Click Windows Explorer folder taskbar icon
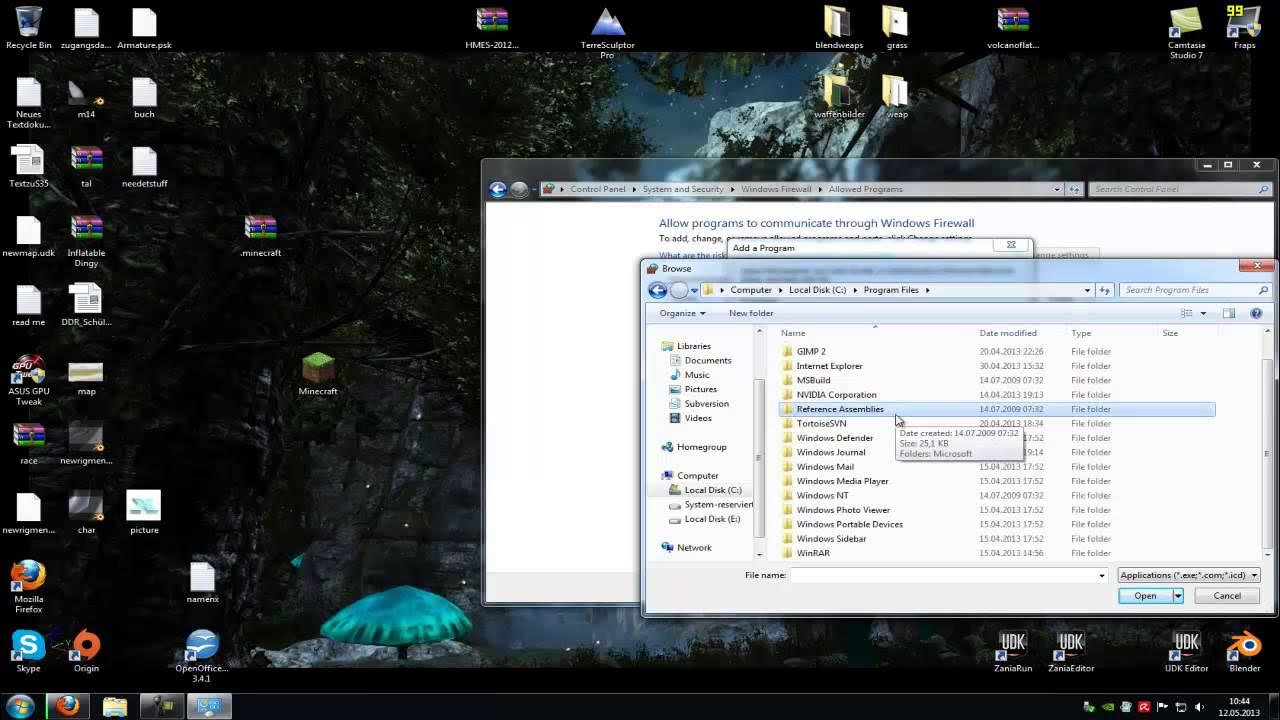The width and height of the screenshot is (1280, 720). (115, 706)
